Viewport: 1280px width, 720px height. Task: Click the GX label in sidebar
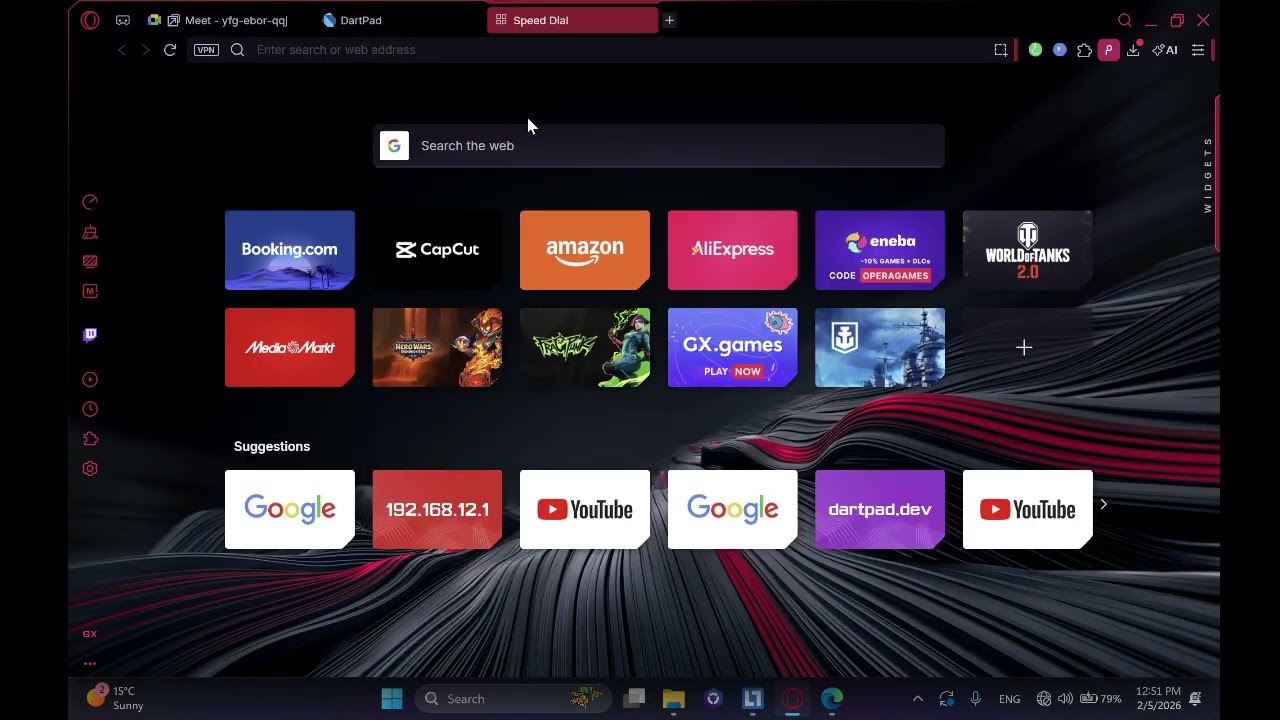(90, 634)
